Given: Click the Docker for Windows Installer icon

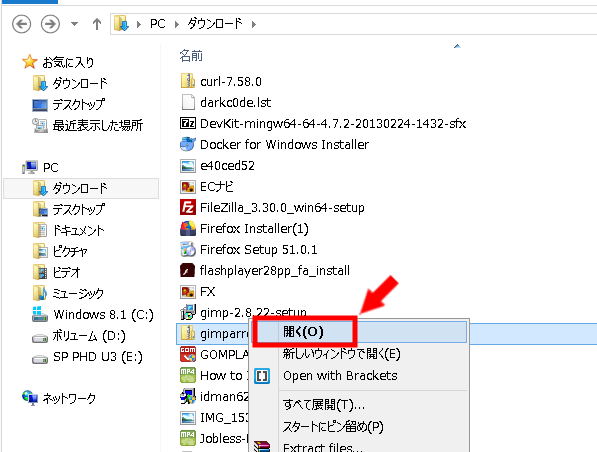Looking at the screenshot, I should (188, 144).
